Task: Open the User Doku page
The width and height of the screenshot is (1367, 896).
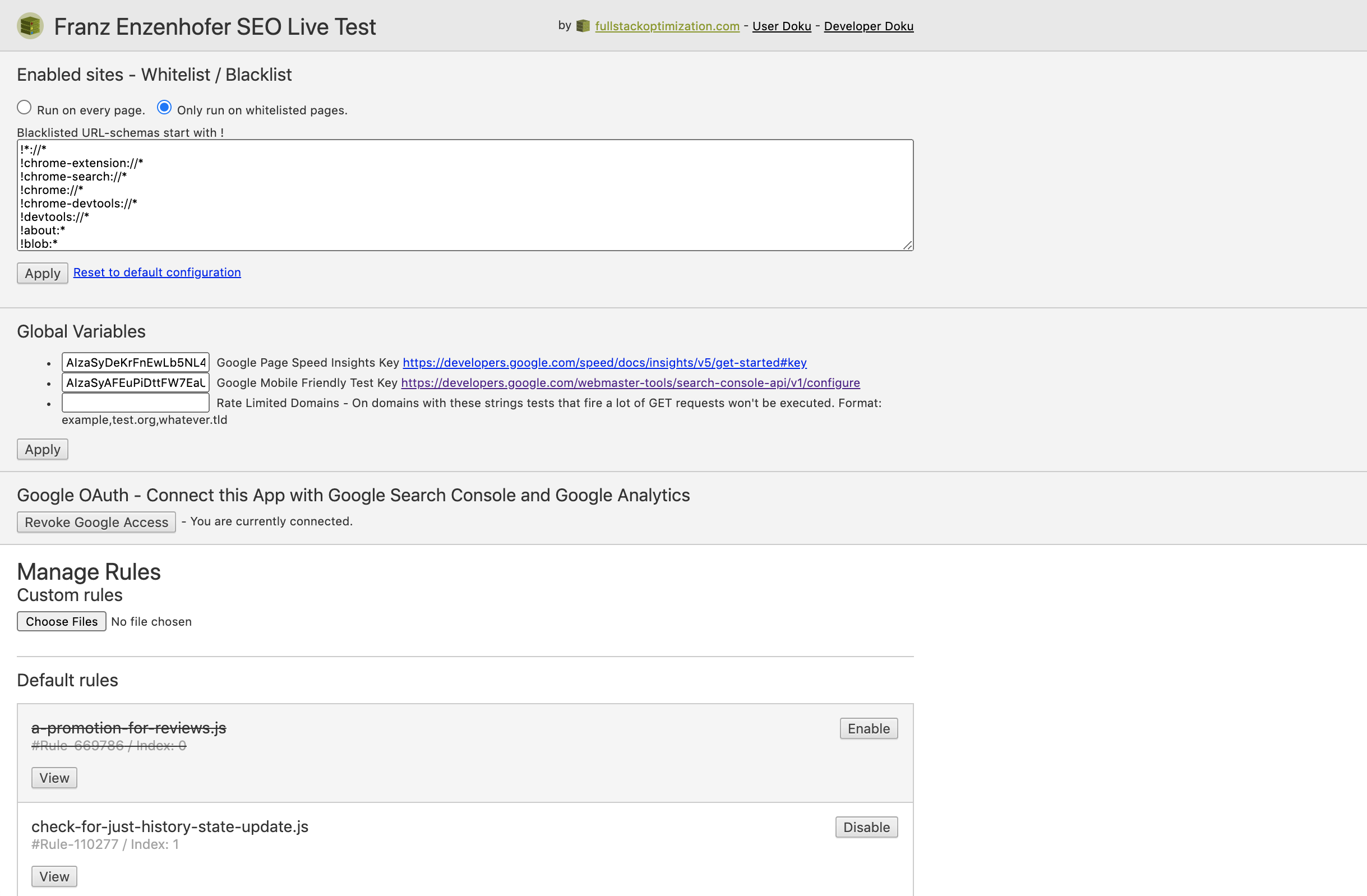Action: tap(782, 26)
